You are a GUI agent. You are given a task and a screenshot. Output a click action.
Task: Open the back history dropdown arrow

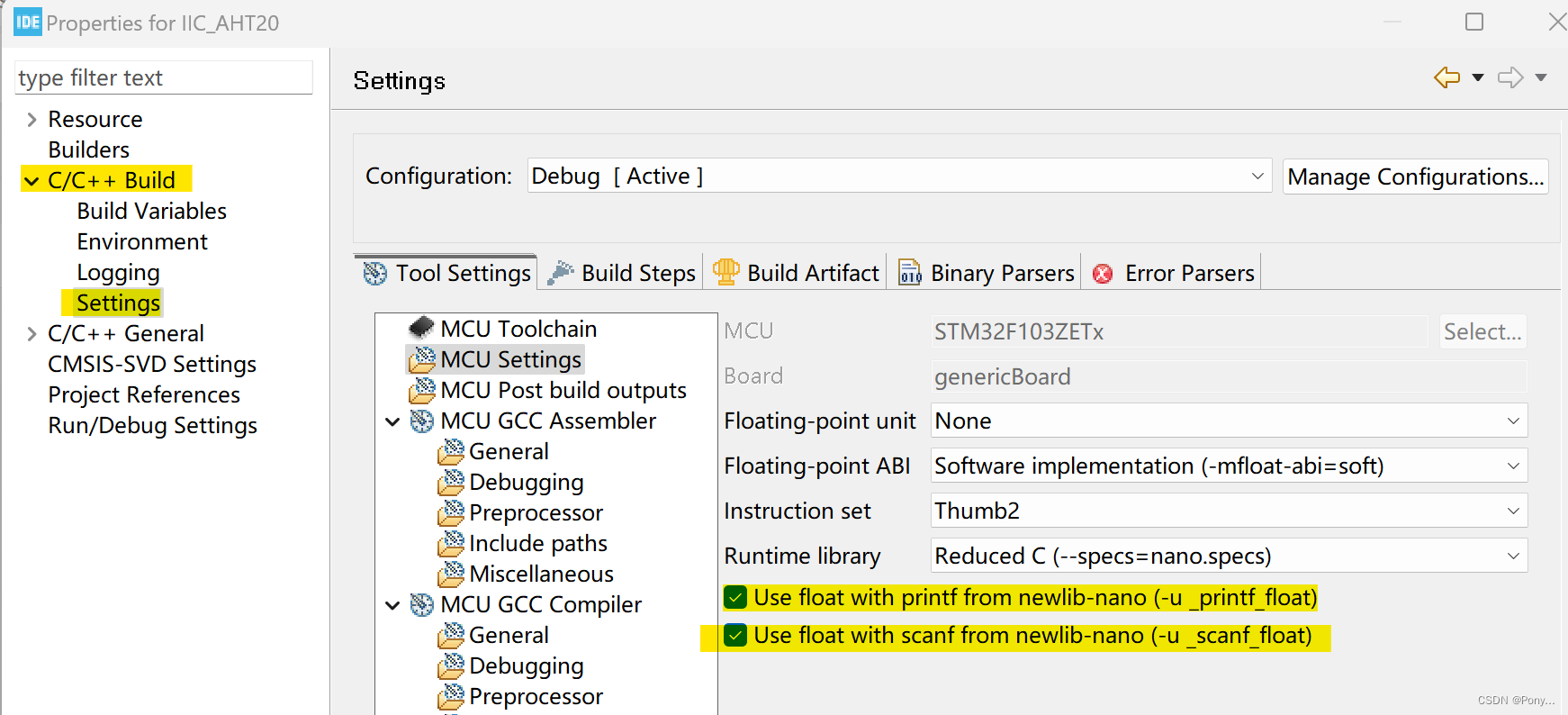pyautogui.click(x=1478, y=77)
